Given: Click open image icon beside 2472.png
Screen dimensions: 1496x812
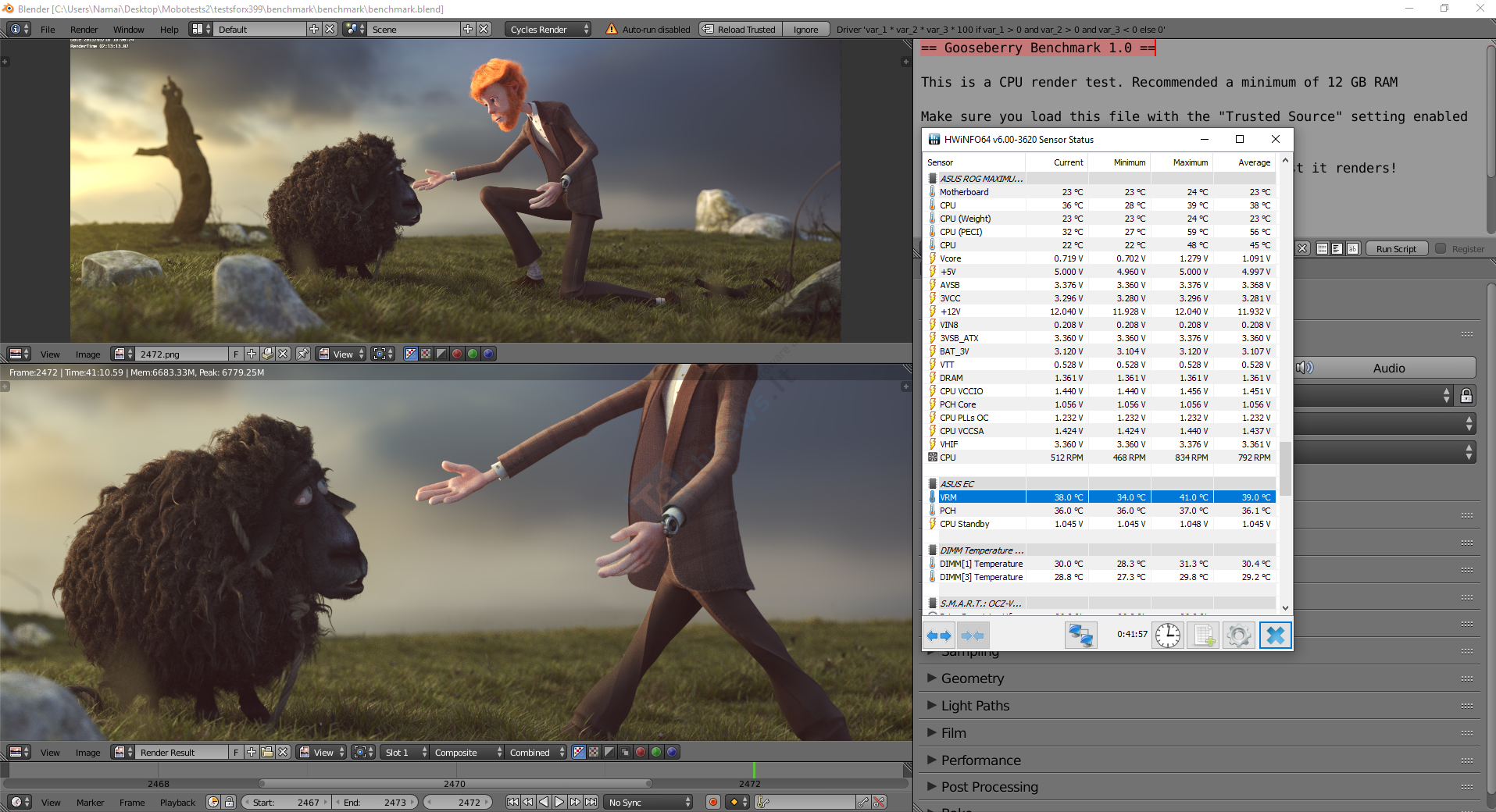Looking at the screenshot, I should click(x=267, y=354).
